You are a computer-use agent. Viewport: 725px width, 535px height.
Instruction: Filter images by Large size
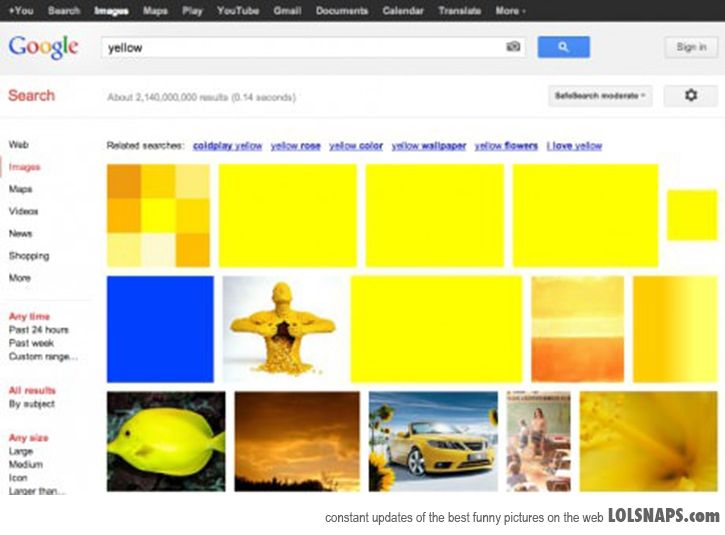coord(20,452)
